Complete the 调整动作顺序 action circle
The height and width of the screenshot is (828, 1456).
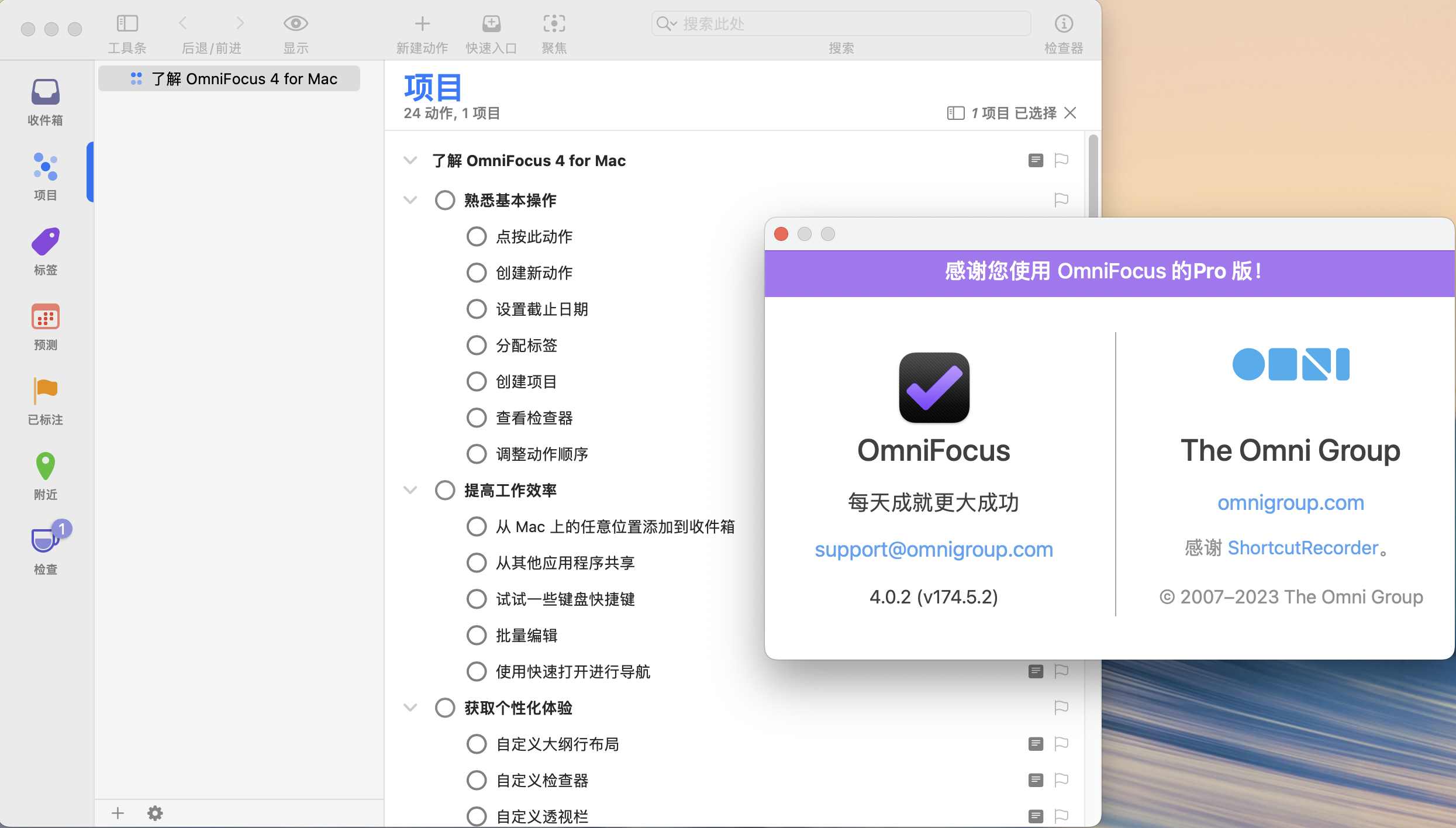pyautogui.click(x=477, y=454)
